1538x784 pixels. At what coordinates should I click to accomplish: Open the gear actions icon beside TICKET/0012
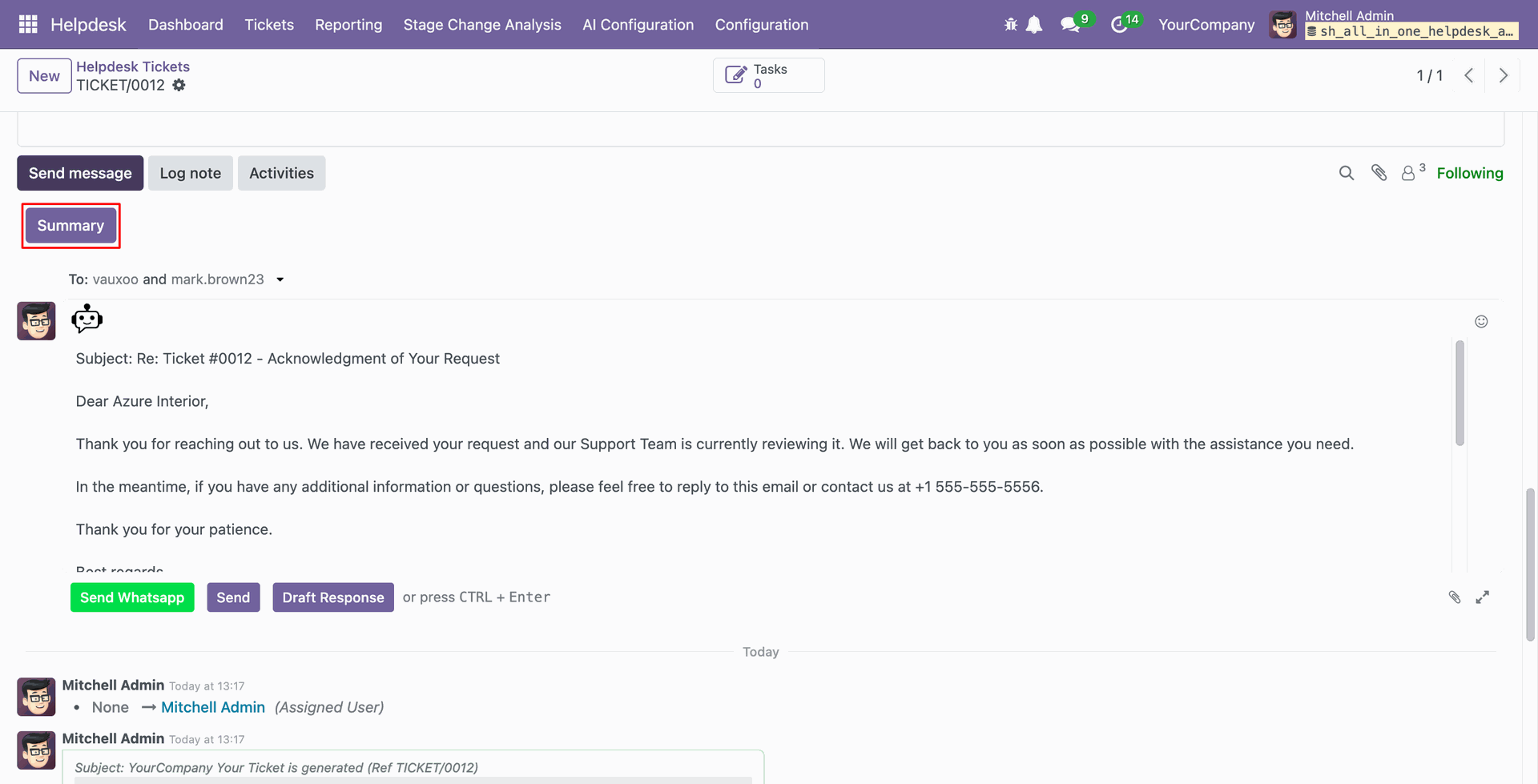tap(179, 85)
